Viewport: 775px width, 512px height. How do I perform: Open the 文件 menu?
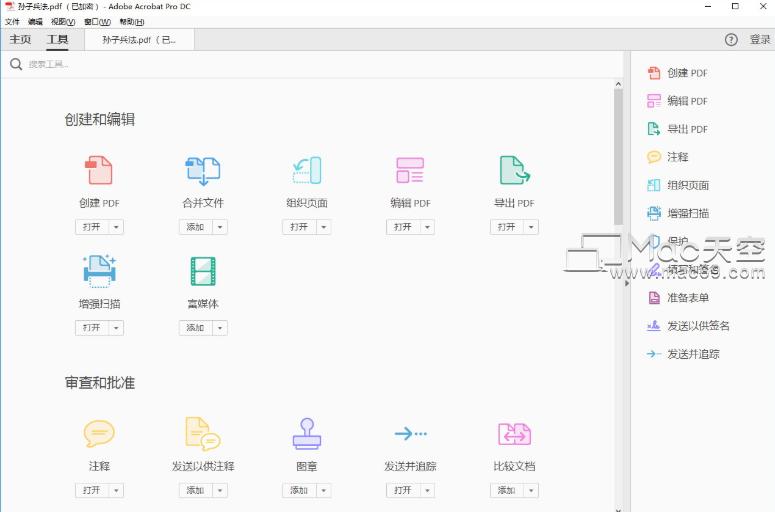12,22
